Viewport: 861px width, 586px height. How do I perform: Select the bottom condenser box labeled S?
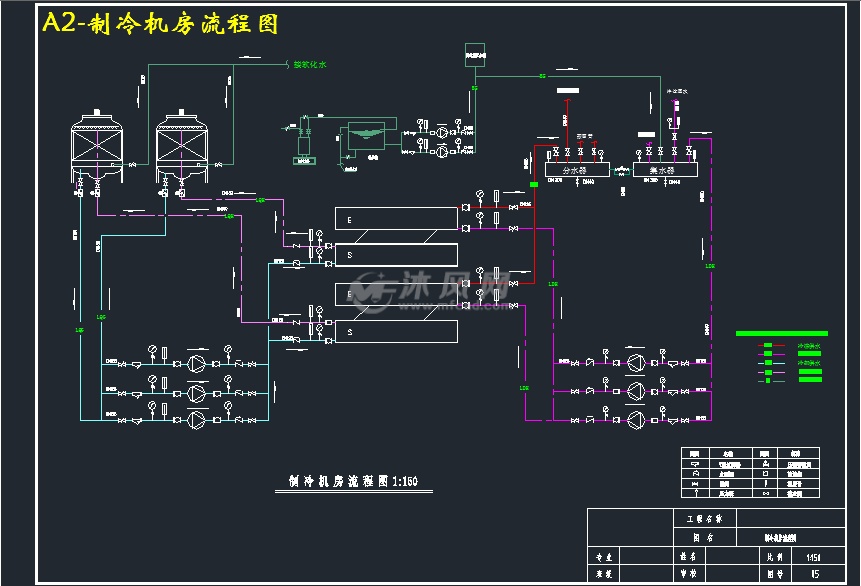point(396,332)
